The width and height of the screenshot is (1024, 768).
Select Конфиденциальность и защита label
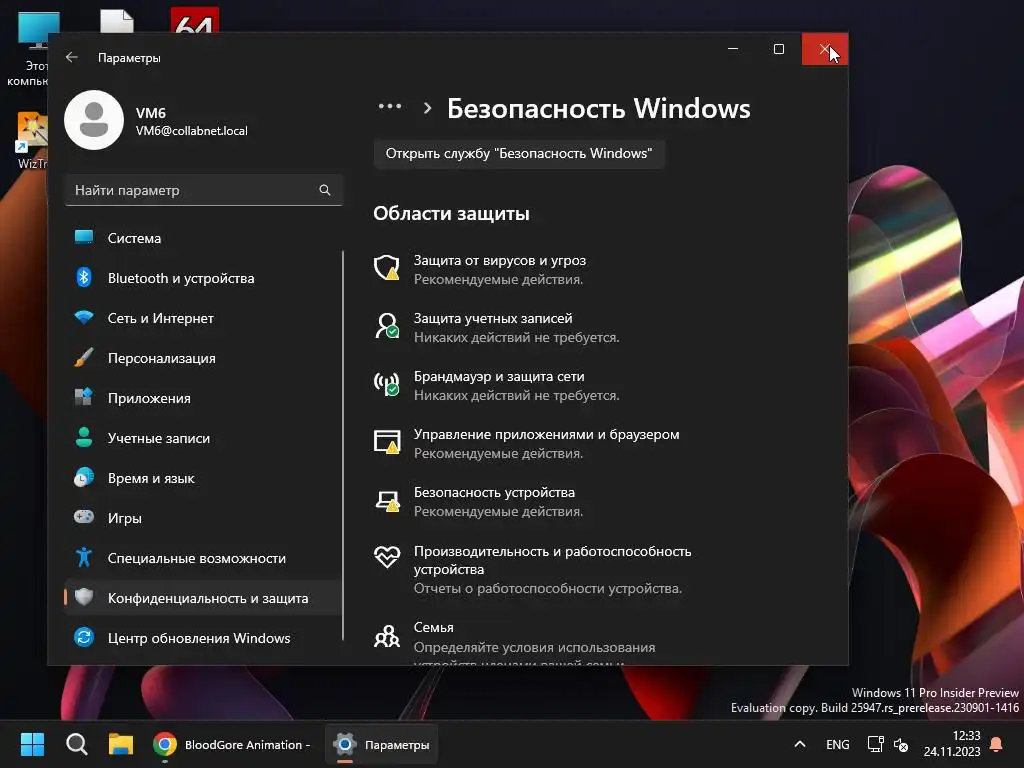208,598
